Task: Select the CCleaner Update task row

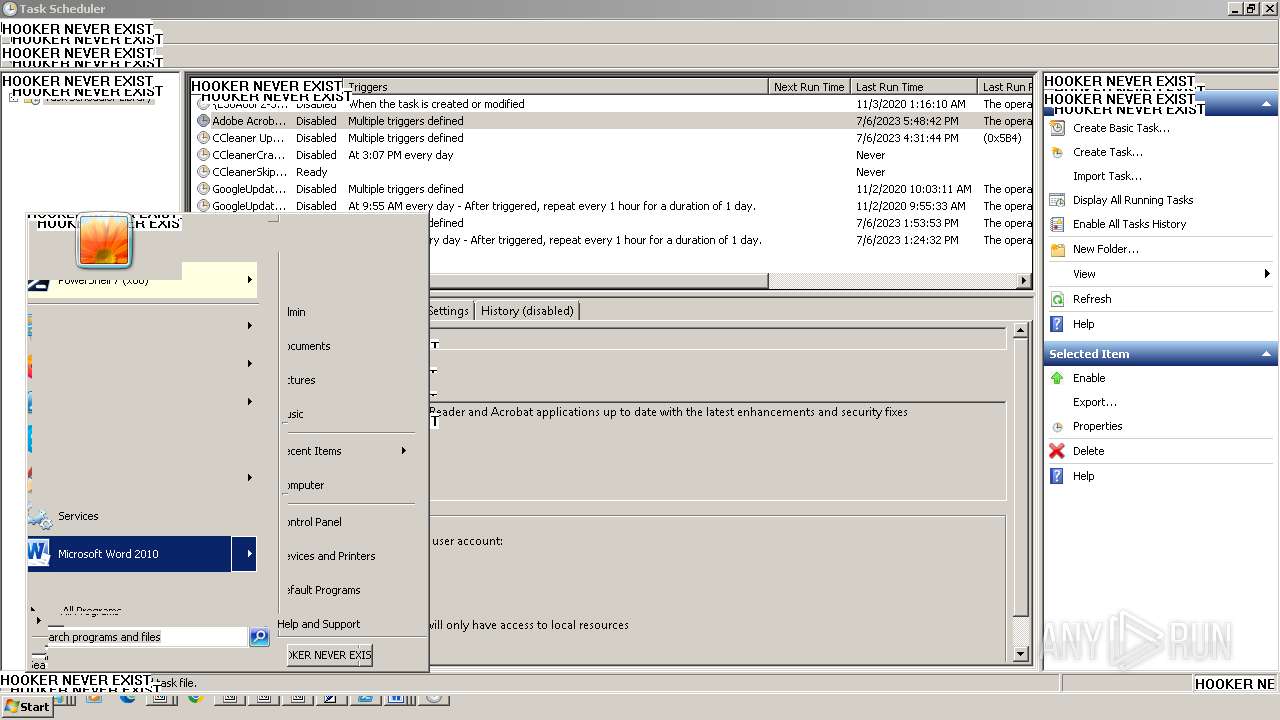Action: (x=612, y=138)
